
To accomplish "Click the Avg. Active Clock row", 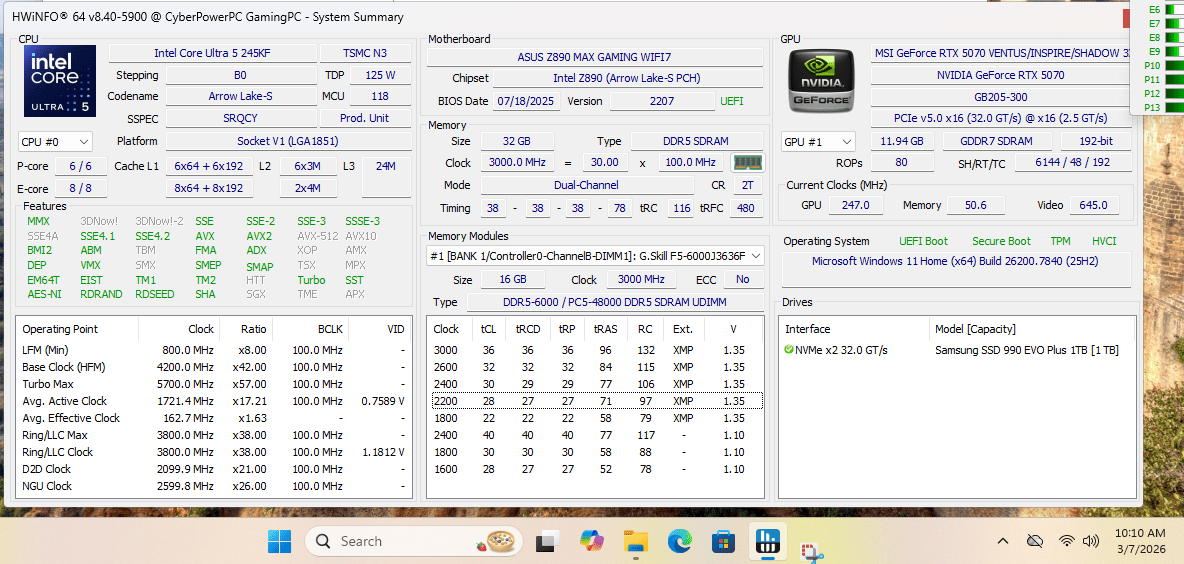I will [214, 401].
